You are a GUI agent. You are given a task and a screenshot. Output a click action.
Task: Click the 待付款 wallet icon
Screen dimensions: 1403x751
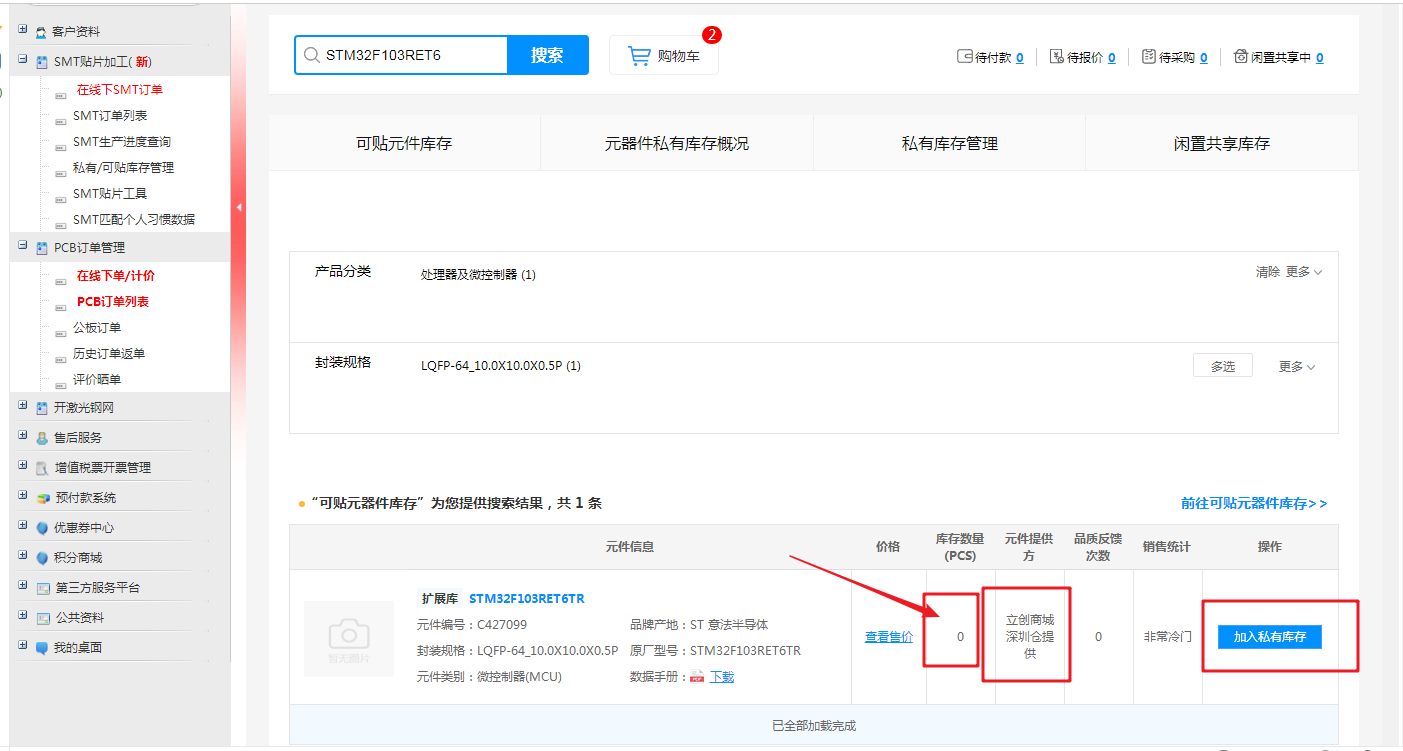pos(965,57)
